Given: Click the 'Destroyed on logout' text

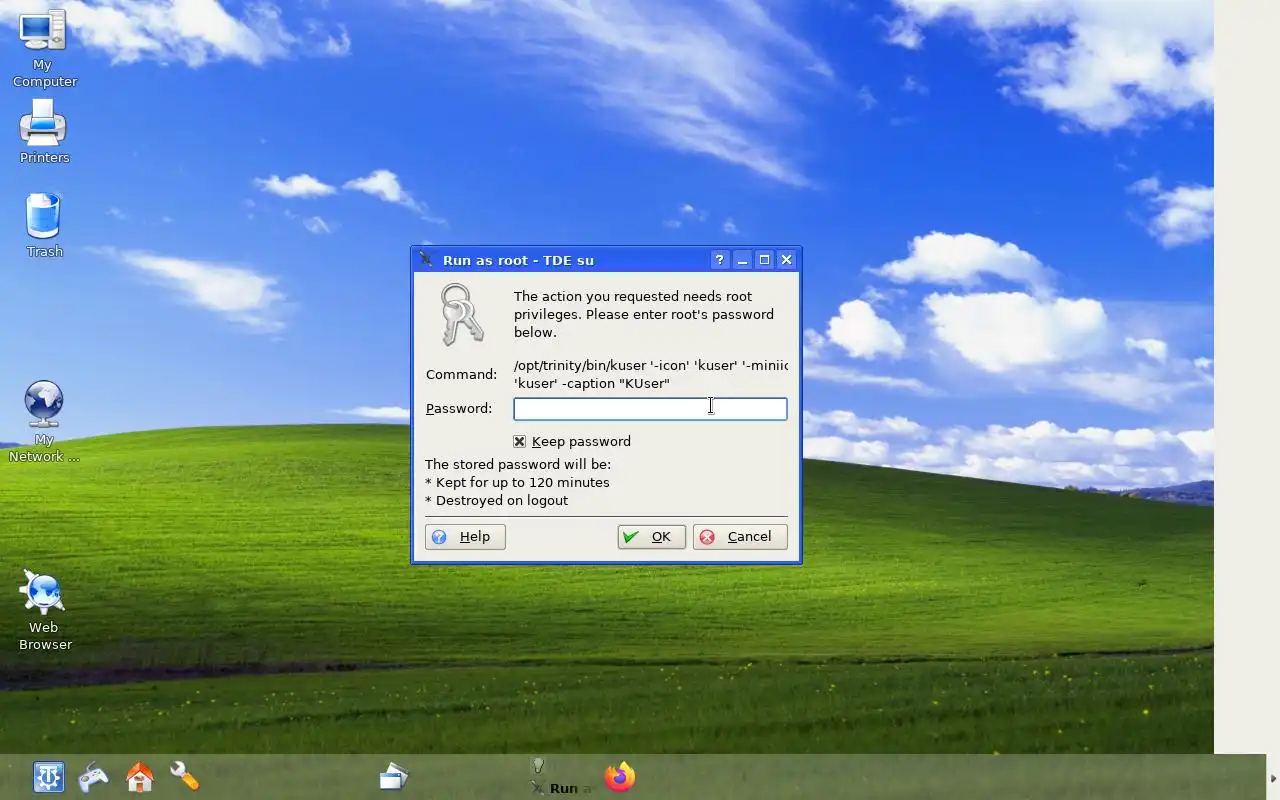Looking at the screenshot, I should coord(496,500).
